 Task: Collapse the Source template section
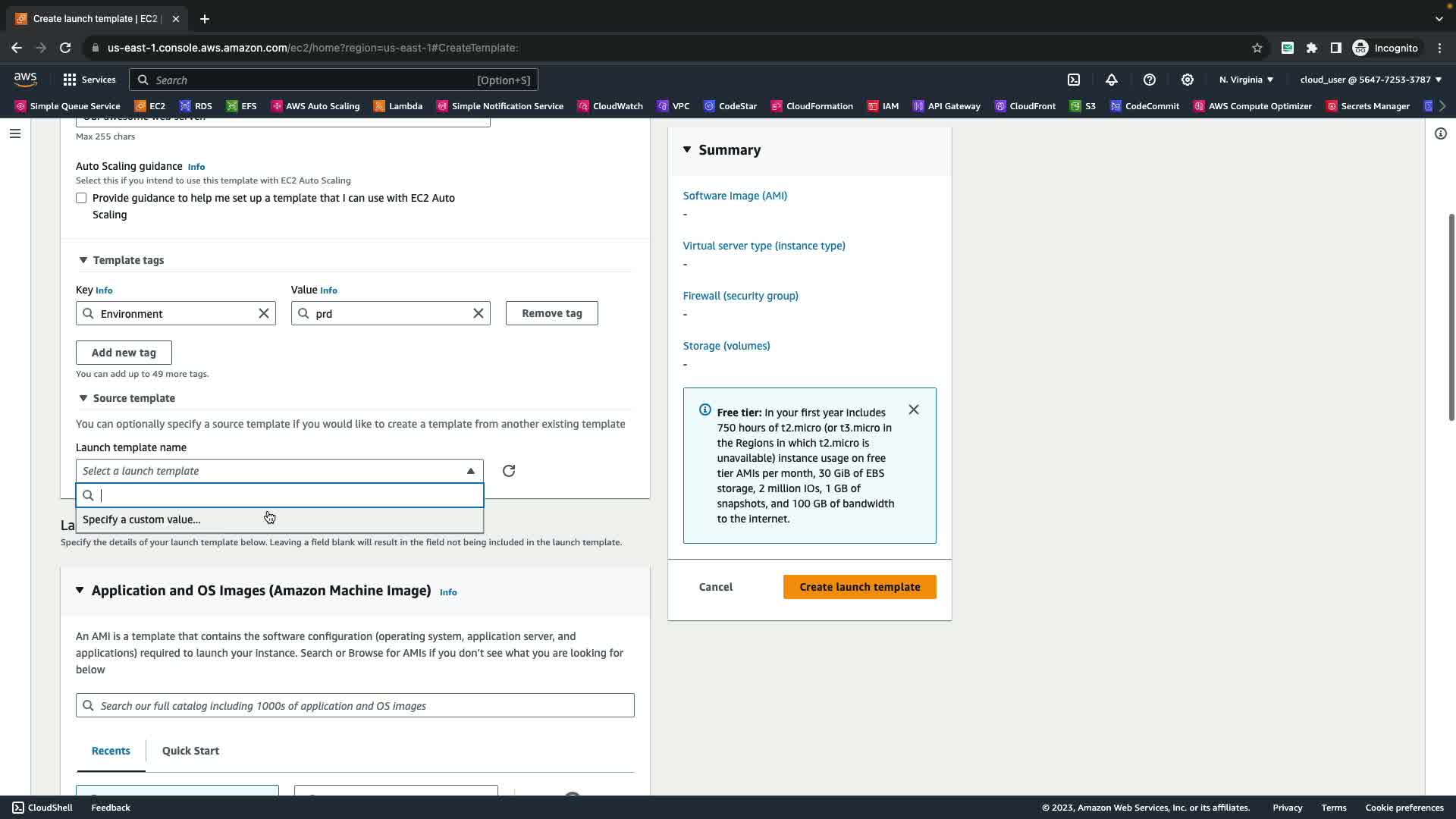pos(83,398)
